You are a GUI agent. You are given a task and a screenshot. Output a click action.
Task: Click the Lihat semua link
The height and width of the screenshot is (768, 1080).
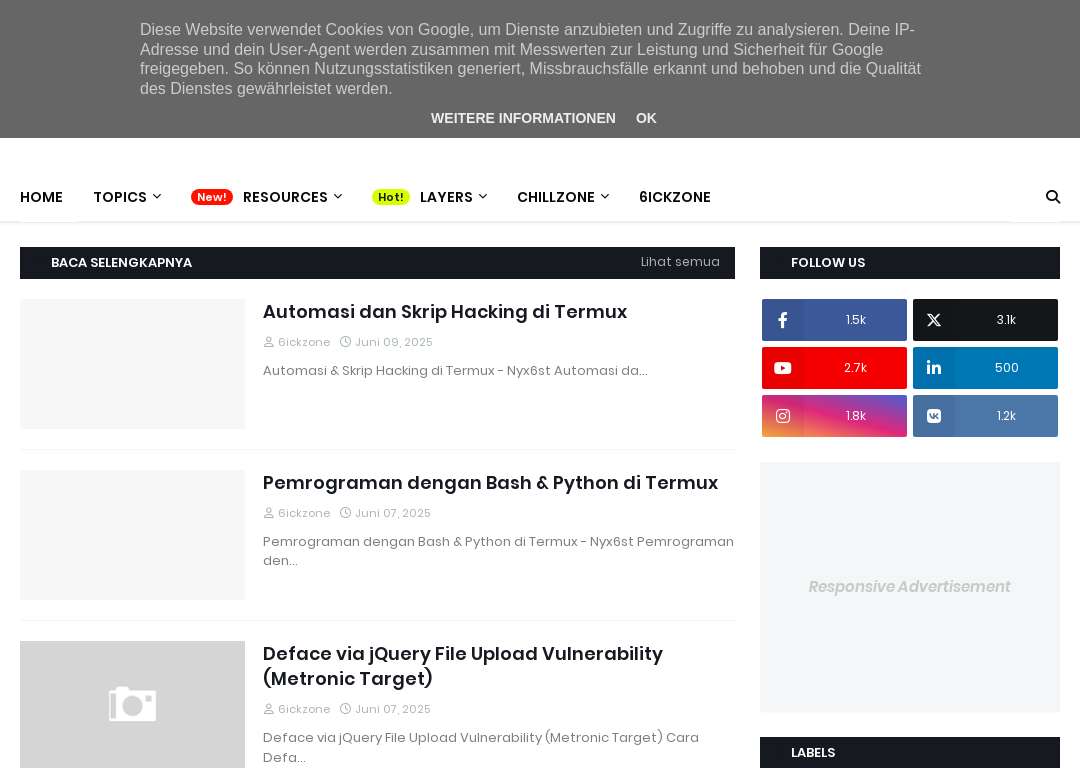tap(680, 262)
